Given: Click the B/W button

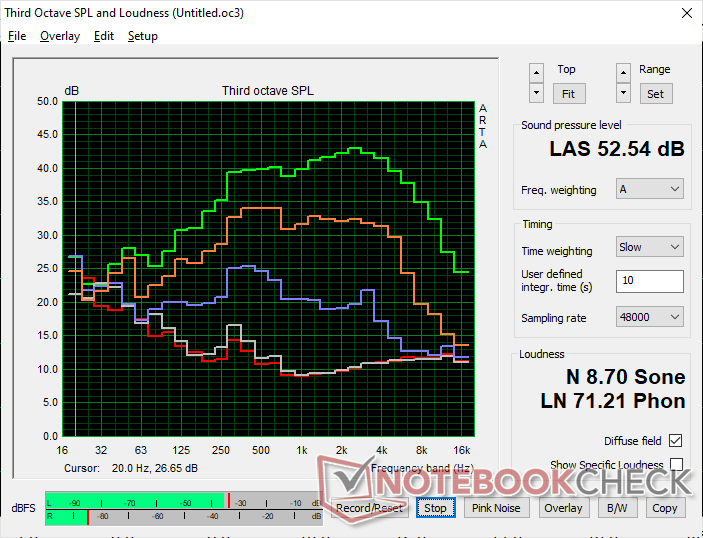Looking at the screenshot, I should tap(617, 508).
